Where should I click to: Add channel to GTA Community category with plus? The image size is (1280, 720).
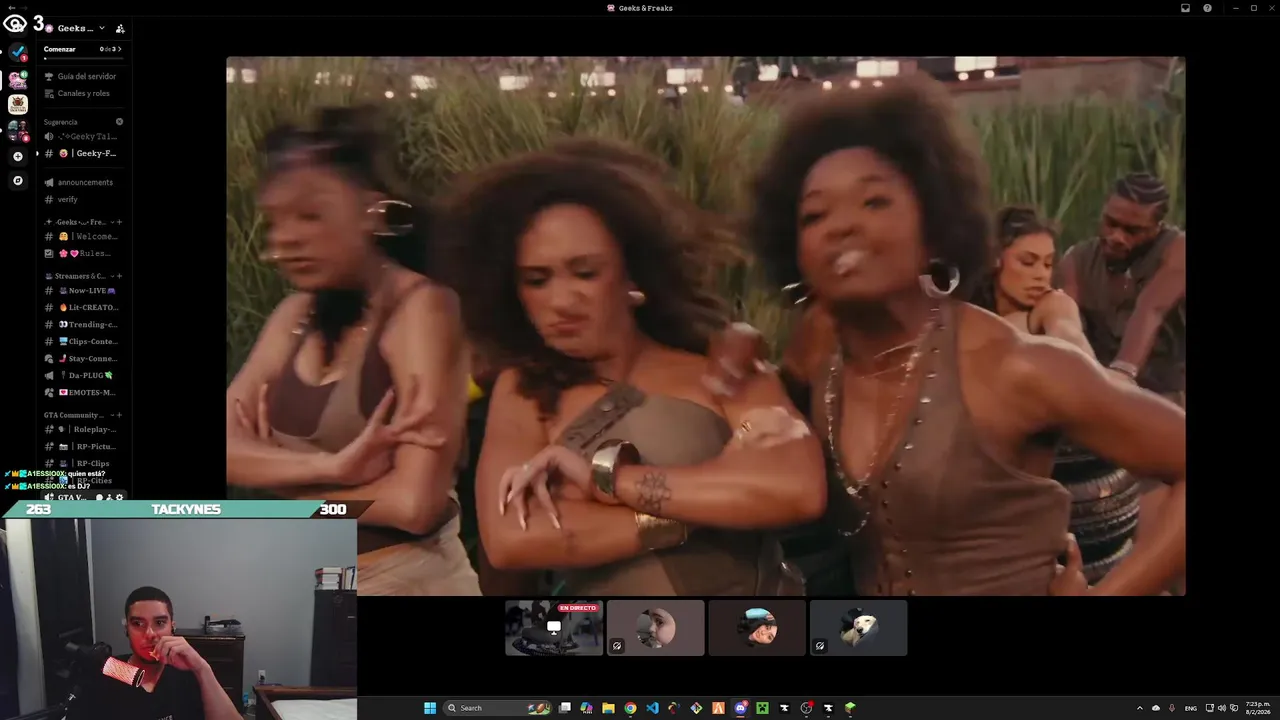[119, 415]
